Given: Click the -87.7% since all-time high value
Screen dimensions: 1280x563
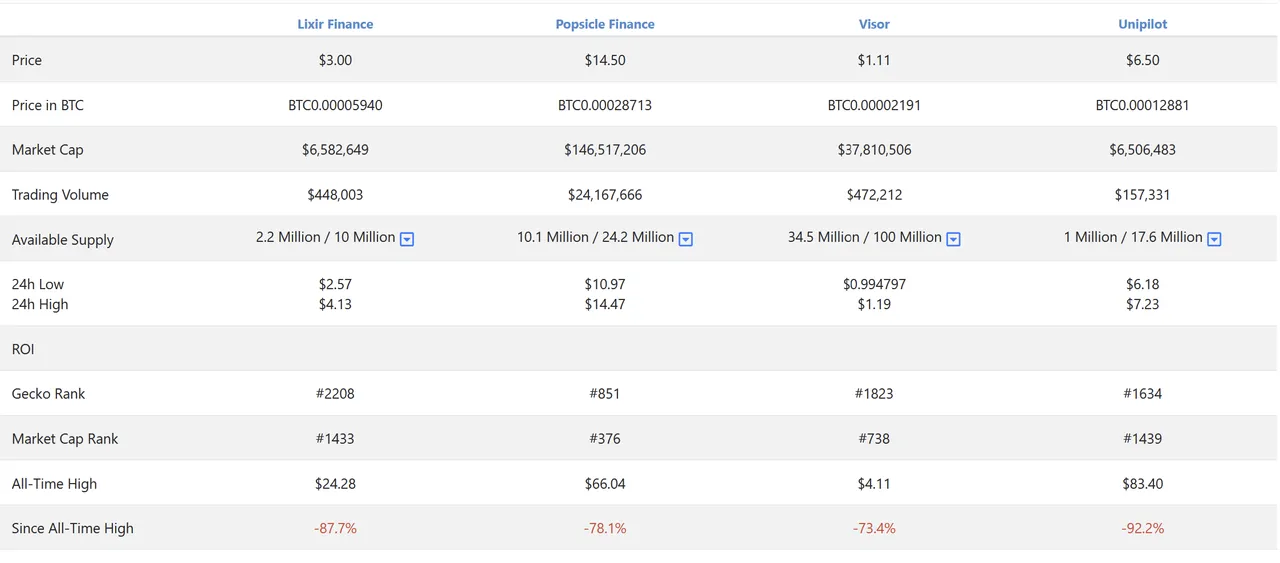Looking at the screenshot, I should coord(335,528).
